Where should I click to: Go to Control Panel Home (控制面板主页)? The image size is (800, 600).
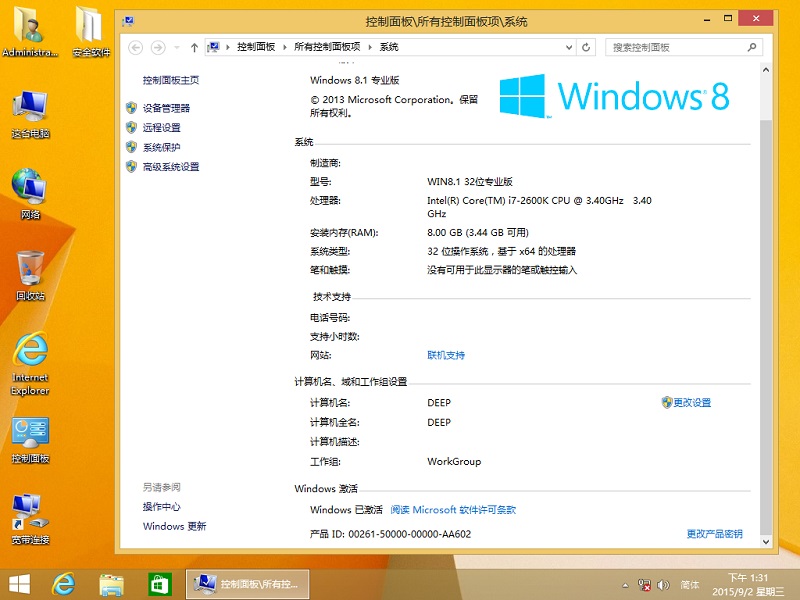coord(170,80)
